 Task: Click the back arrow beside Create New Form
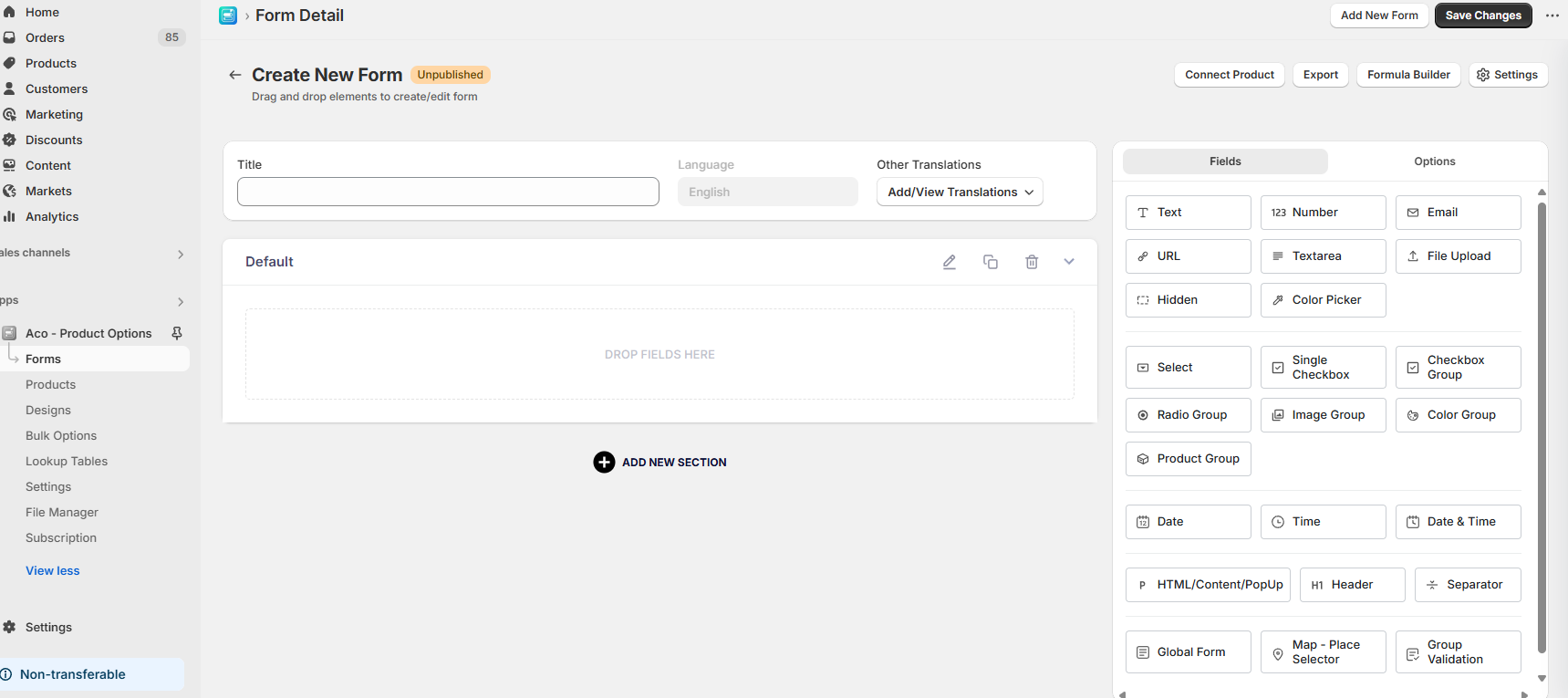tap(235, 75)
